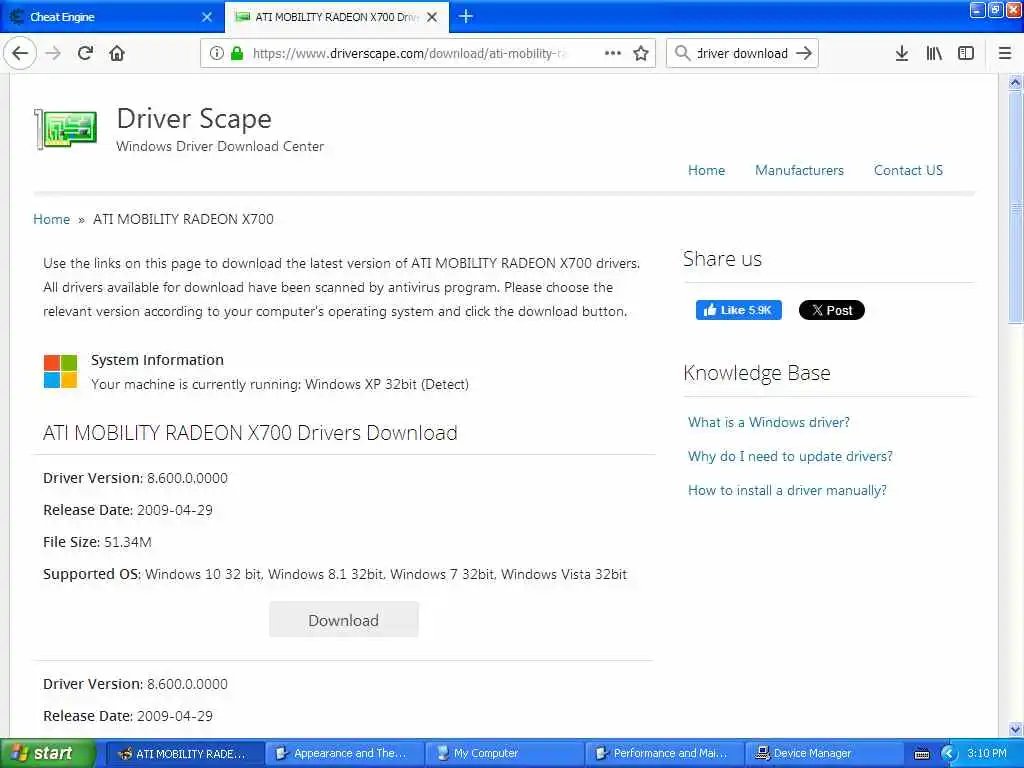
Task: Open the Windows start button
Action: pos(48,754)
